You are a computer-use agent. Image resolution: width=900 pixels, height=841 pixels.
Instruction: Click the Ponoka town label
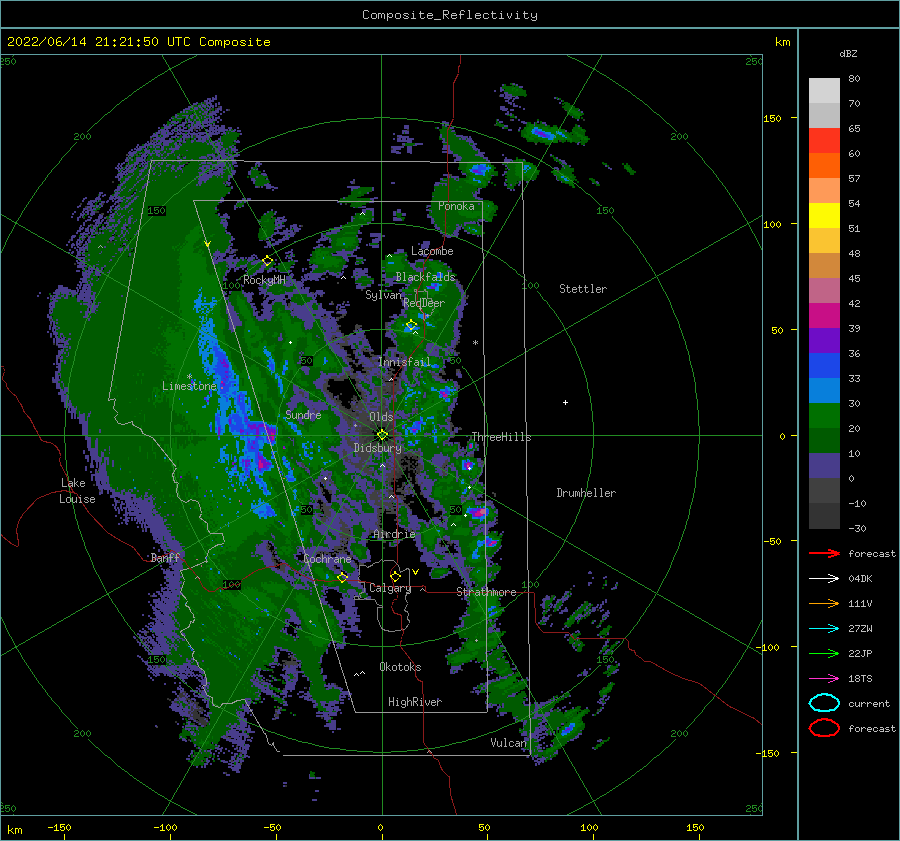[x=456, y=206]
